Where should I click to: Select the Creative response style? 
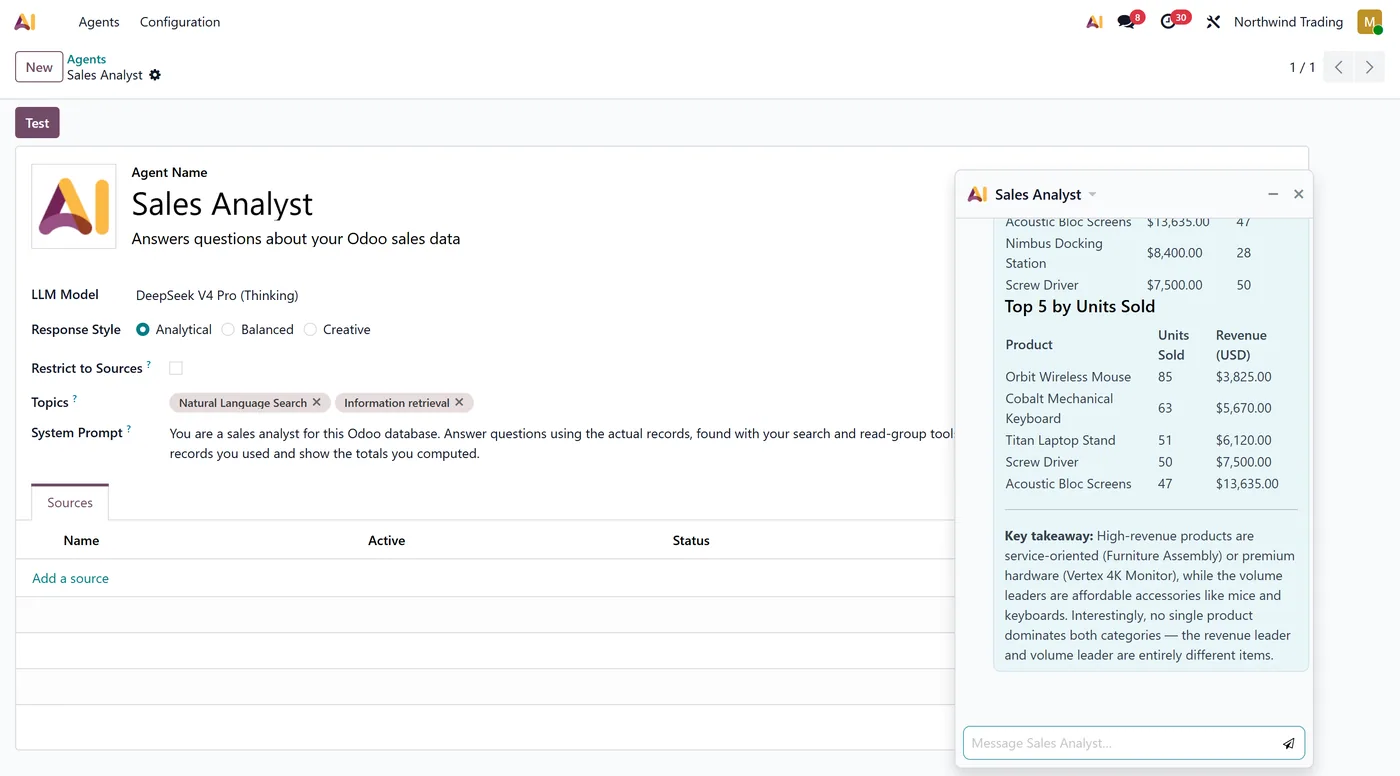[310, 329]
